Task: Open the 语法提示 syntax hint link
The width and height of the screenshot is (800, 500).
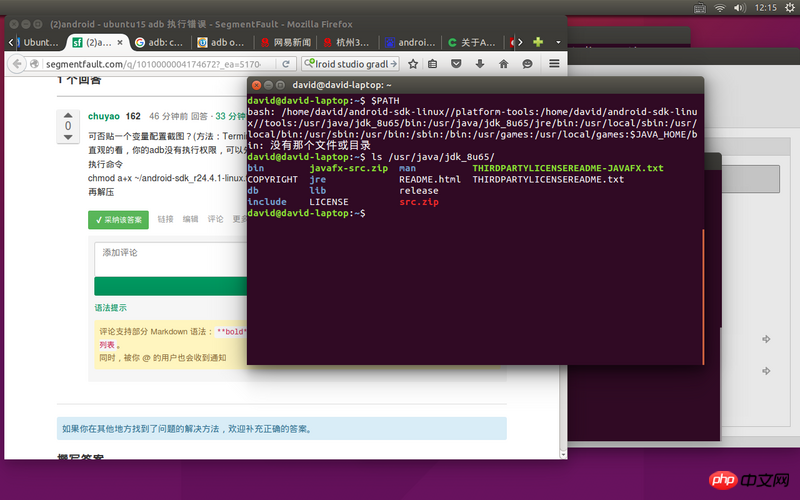Action: click(110, 308)
